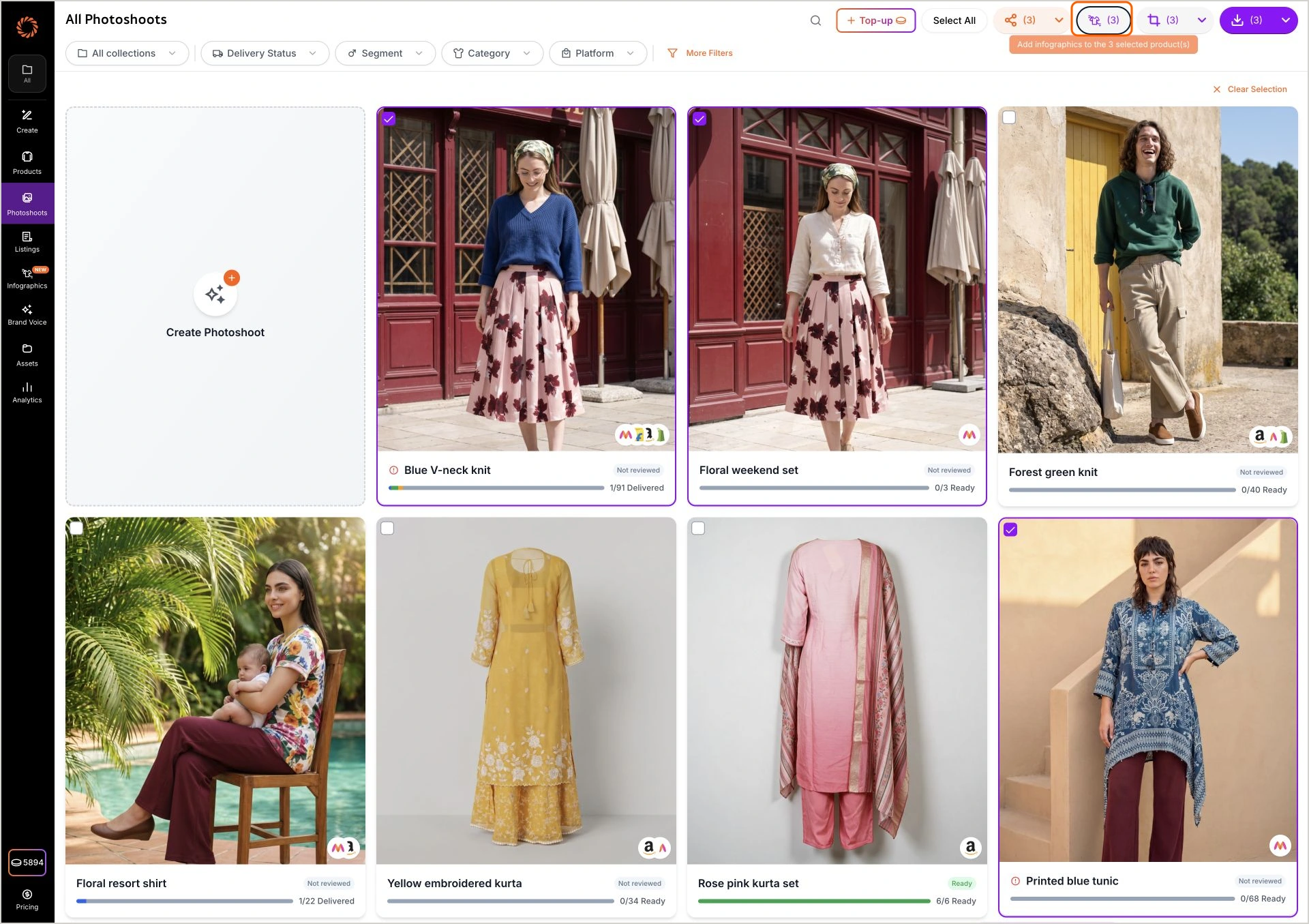Open the All folder sidebar icon
Viewport: 1309px width, 924px height.
[27, 74]
